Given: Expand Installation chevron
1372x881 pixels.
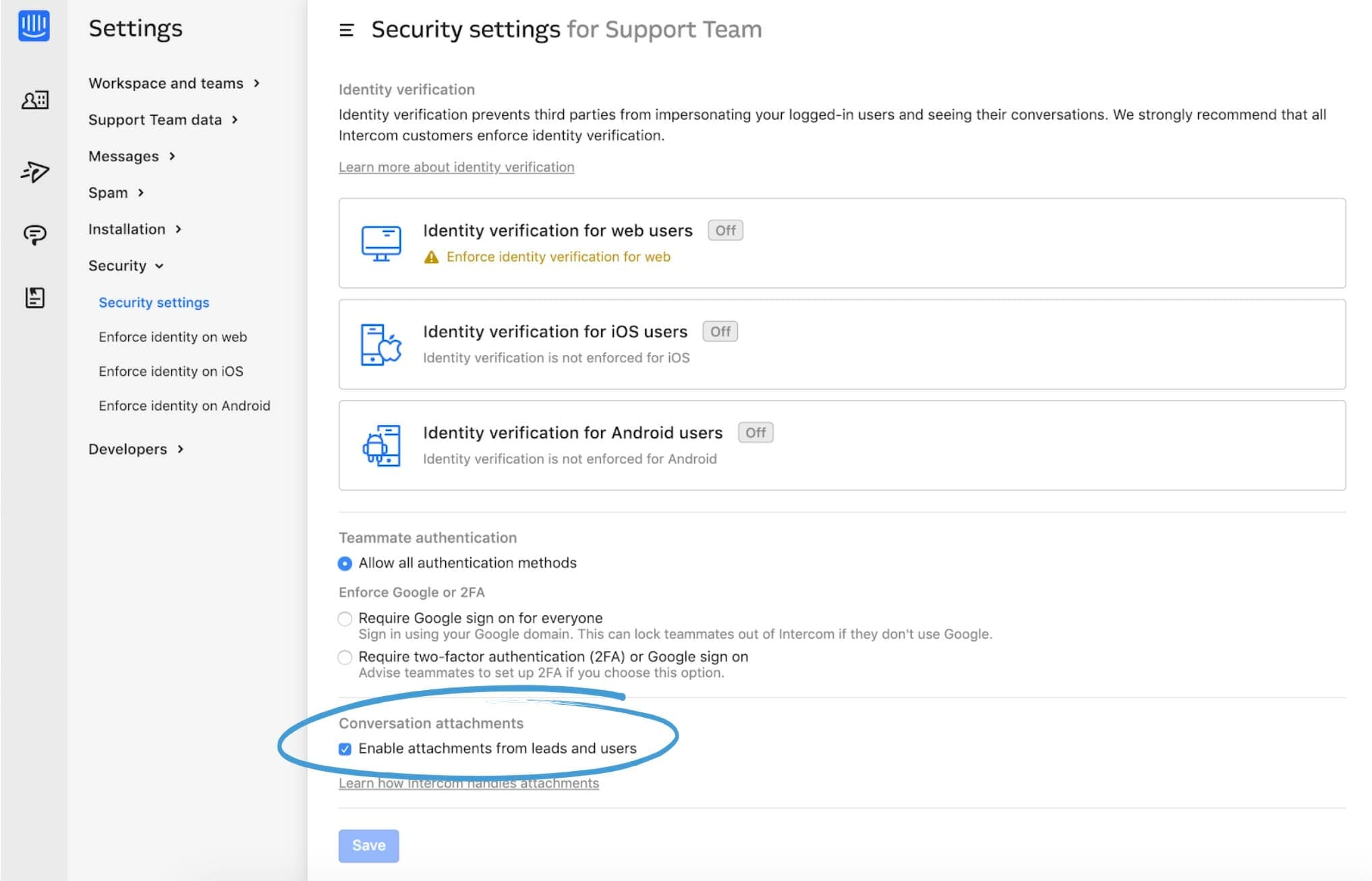Looking at the screenshot, I should 179,229.
